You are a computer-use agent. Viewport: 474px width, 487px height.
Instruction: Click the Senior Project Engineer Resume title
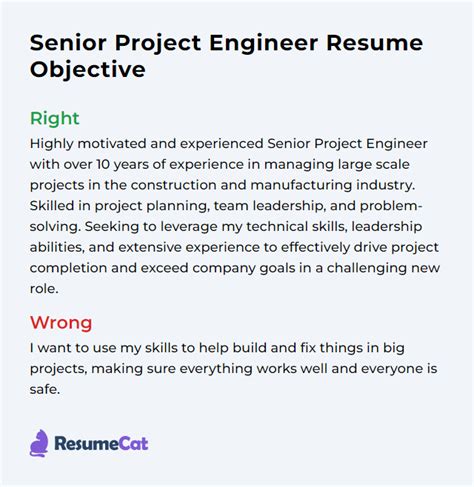coord(226,43)
